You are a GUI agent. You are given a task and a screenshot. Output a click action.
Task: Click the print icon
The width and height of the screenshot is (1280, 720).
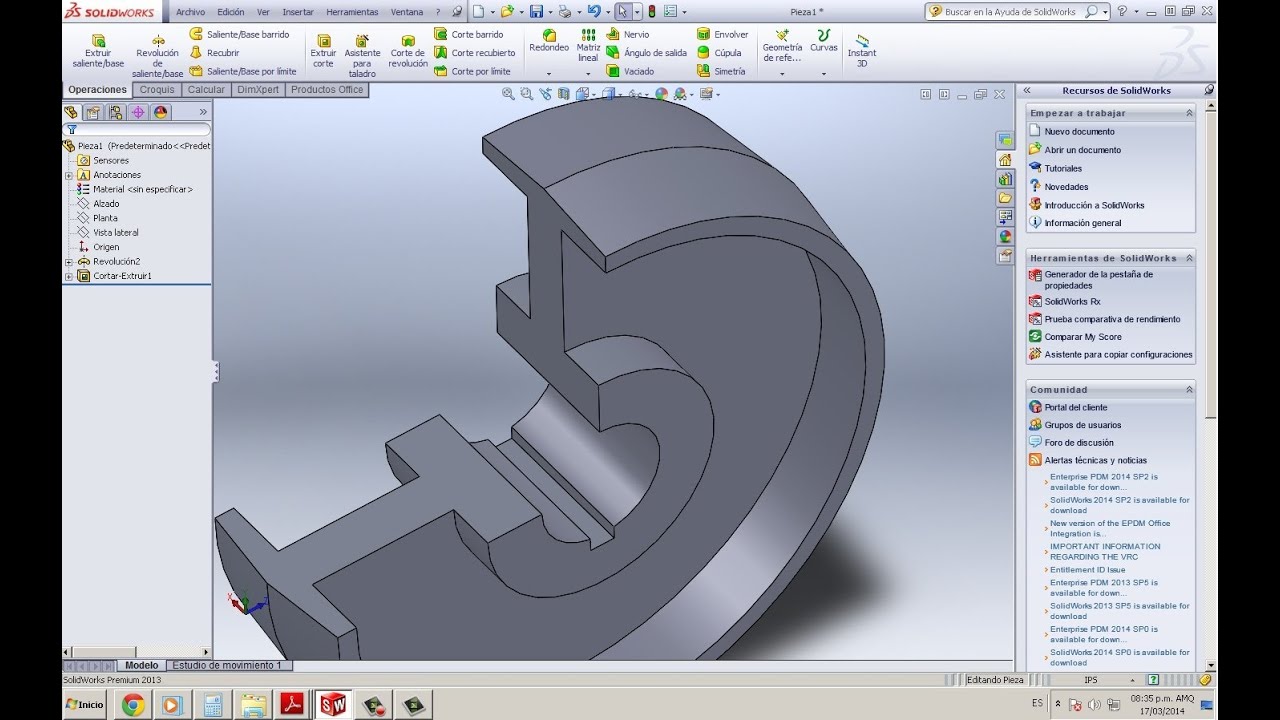click(565, 12)
